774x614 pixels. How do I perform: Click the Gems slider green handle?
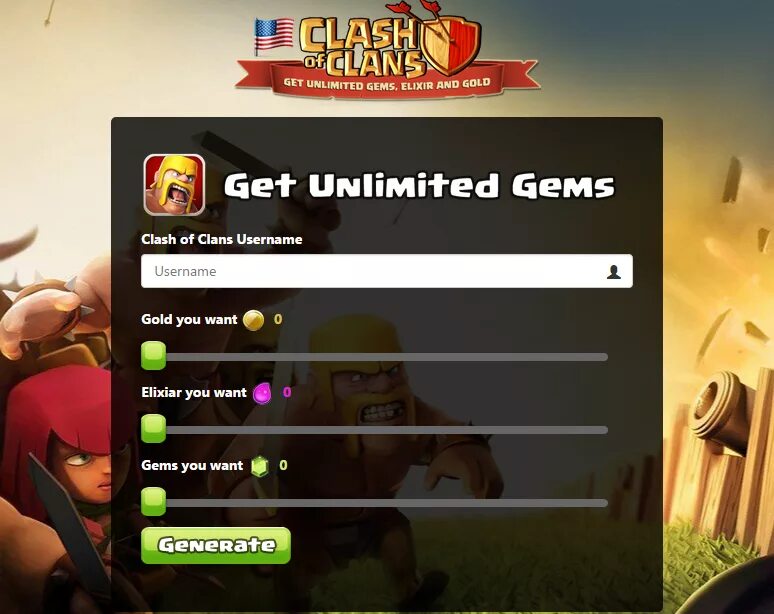[x=154, y=501]
